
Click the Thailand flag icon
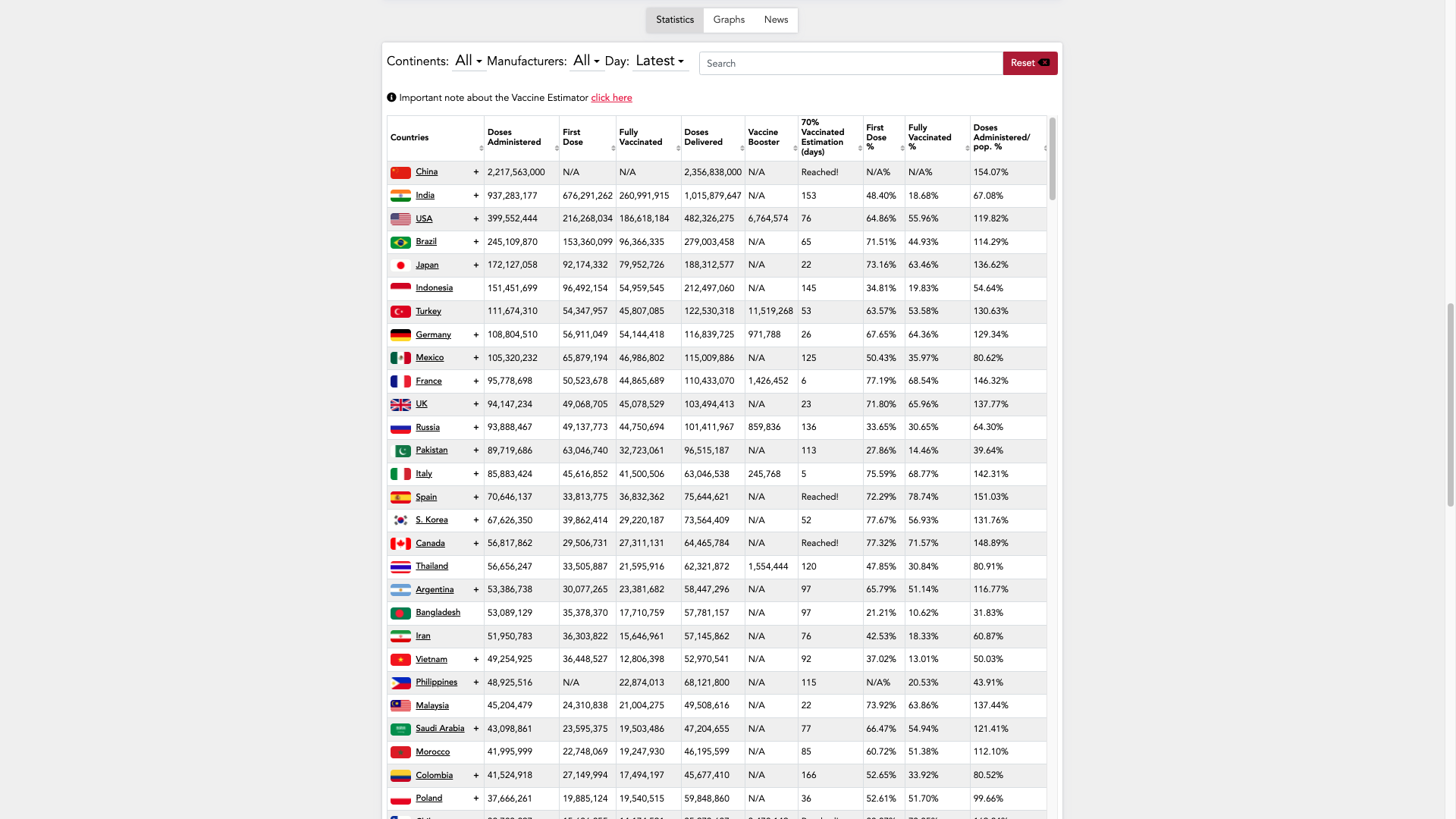click(x=400, y=567)
